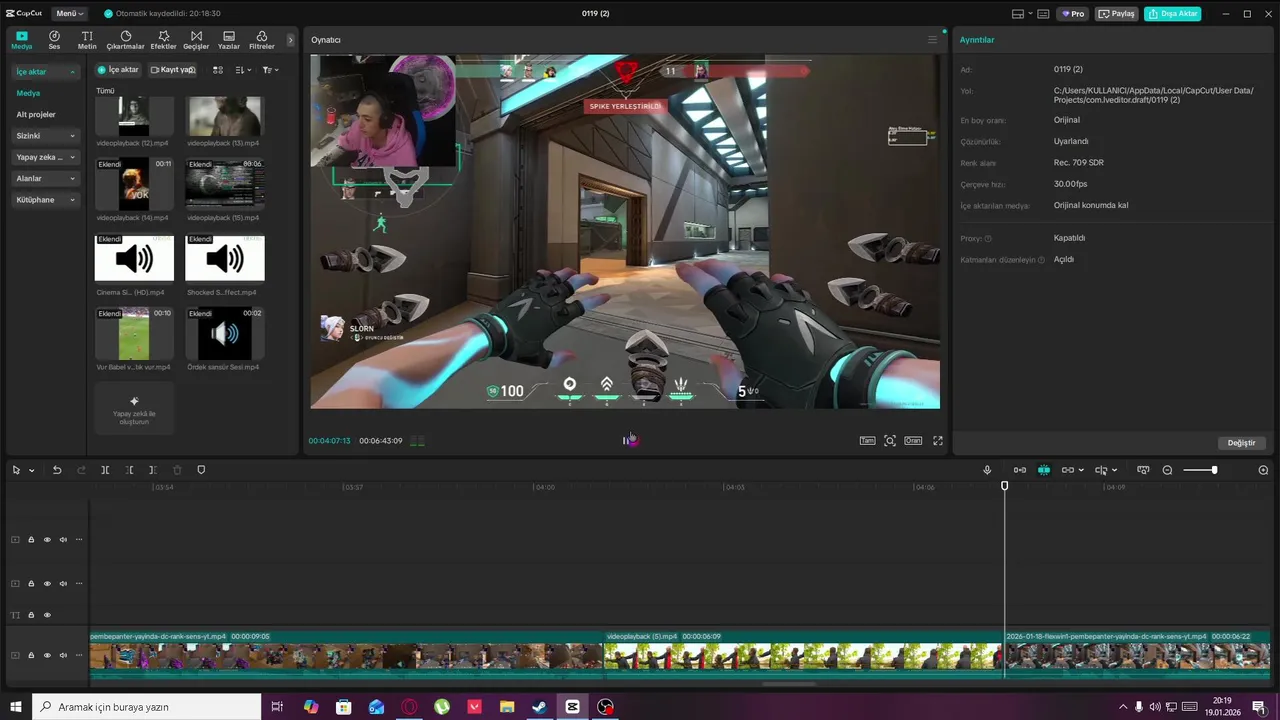The width and height of the screenshot is (1280, 720).
Task: Expand the Kütüphane section
Action: pyautogui.click(x=46, y=200)
